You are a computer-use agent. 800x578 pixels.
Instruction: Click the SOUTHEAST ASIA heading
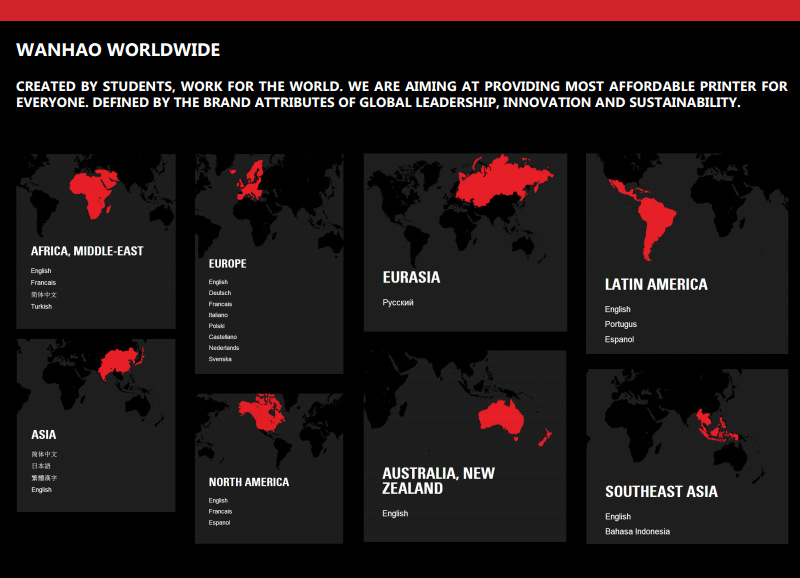[661, 492]
